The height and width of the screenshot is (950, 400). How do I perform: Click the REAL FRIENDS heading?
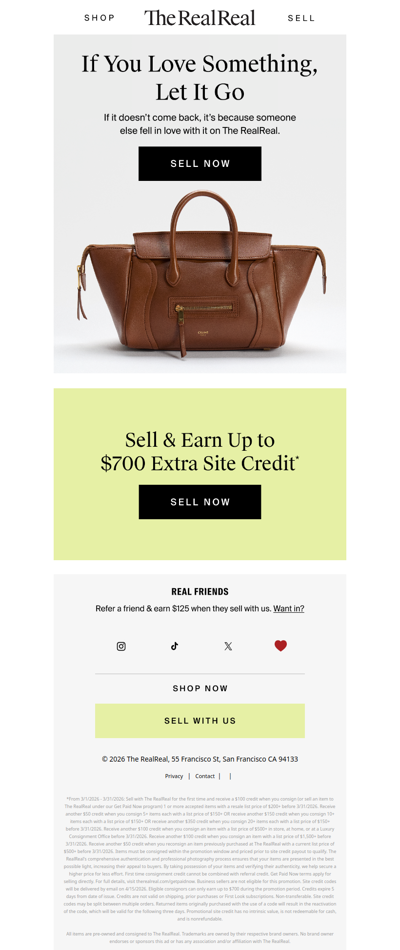pyautogui.click(x=200, y=592)
